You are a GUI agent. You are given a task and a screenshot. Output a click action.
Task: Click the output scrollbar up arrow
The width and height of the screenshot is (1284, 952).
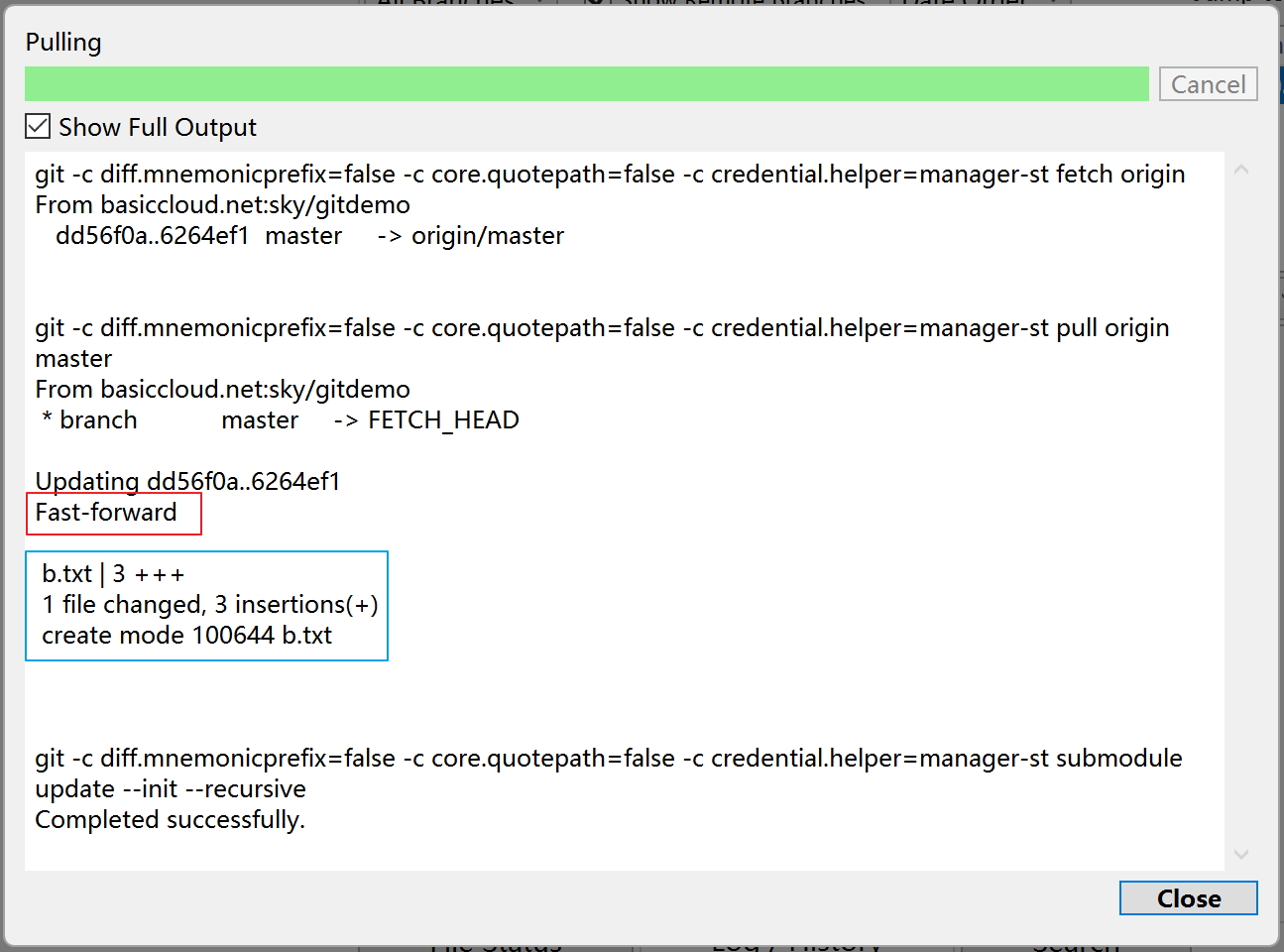click(x=1241, y=171)
